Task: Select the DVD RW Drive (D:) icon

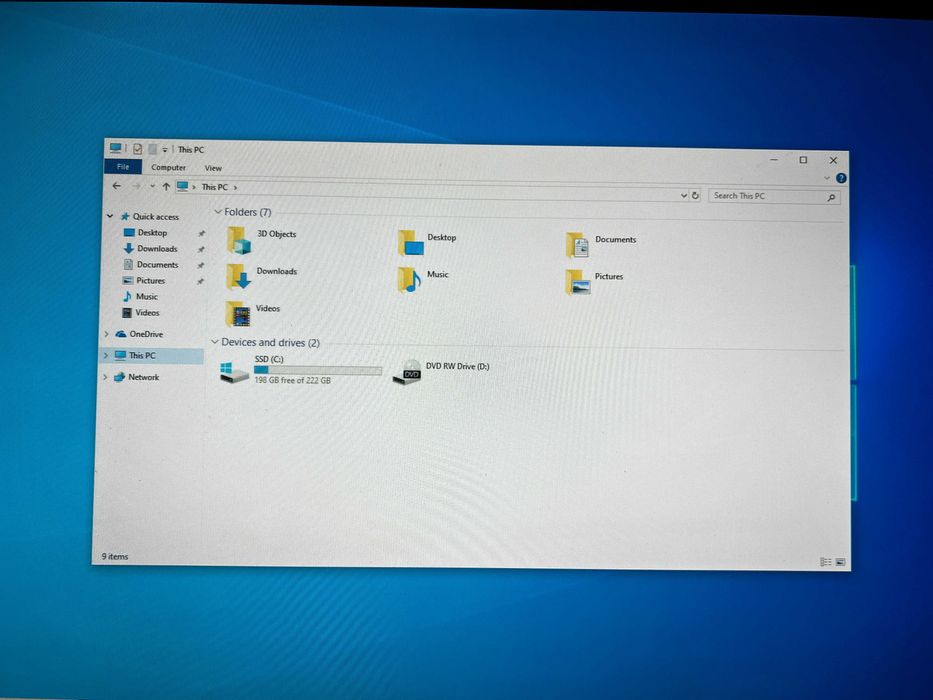Action: (x=408, y=372)
